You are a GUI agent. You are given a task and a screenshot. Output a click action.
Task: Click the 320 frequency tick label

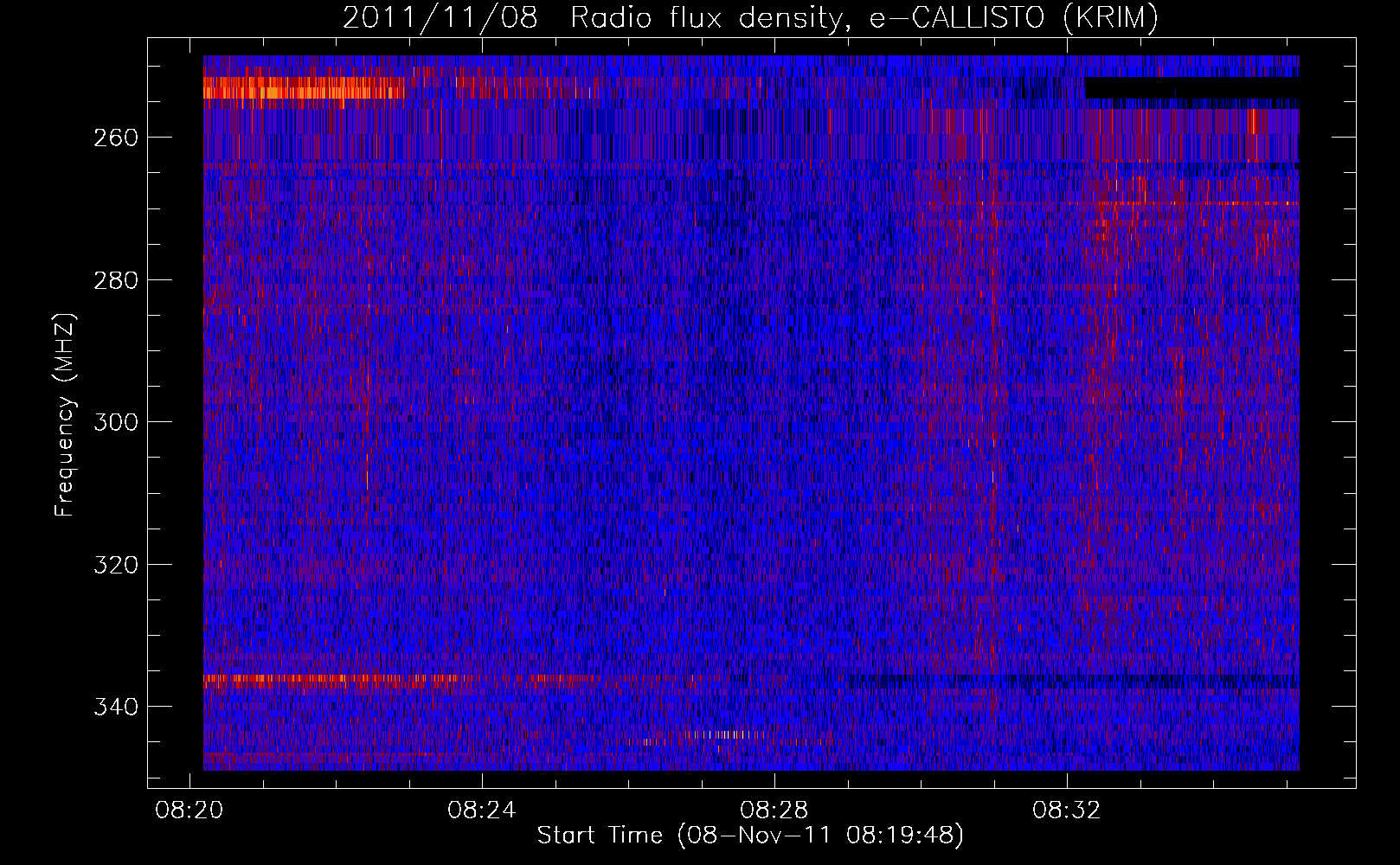pyautogui.click(x=116, y=565)
